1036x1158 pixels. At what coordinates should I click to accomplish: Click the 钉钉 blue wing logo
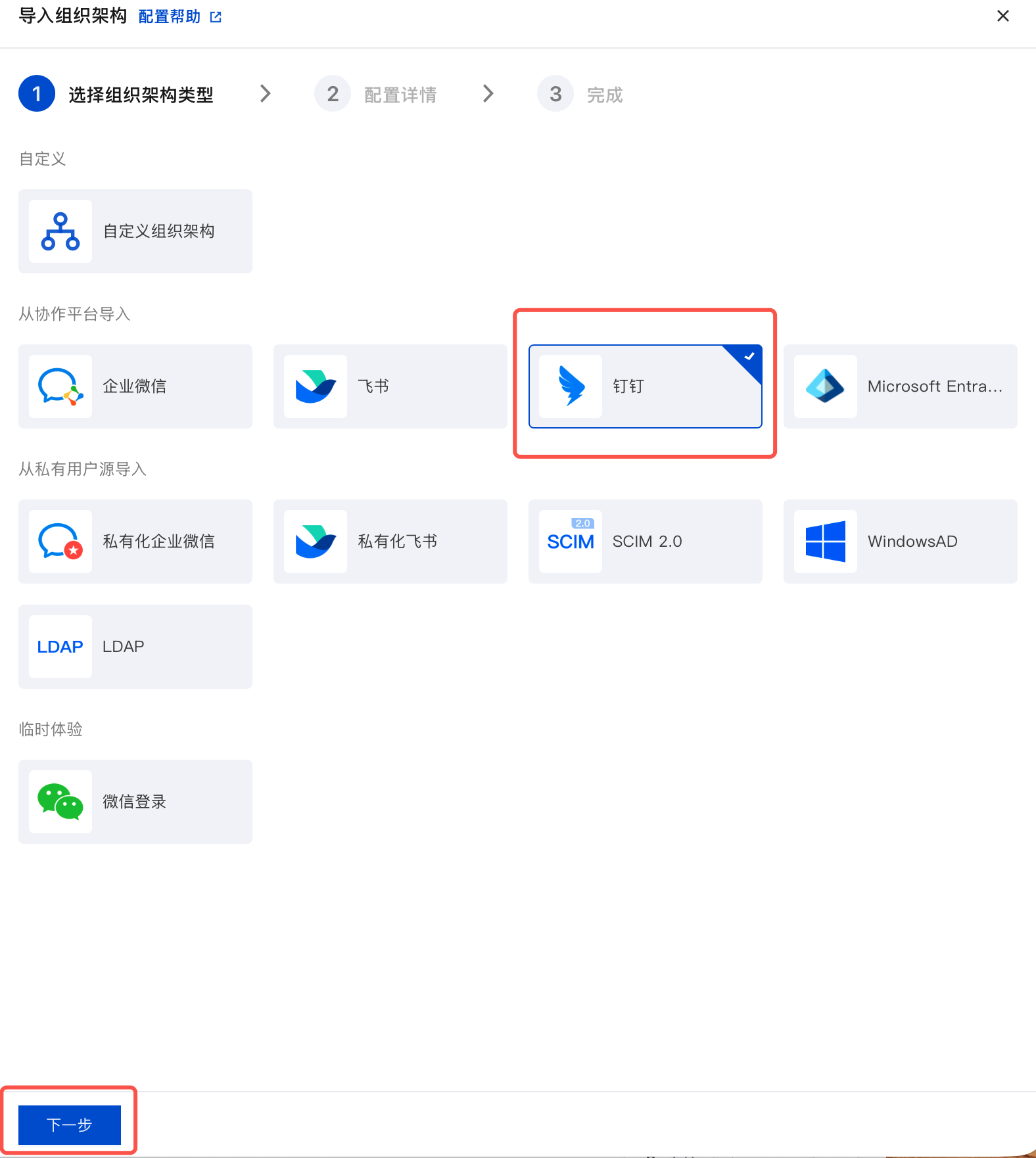point(571,386)
